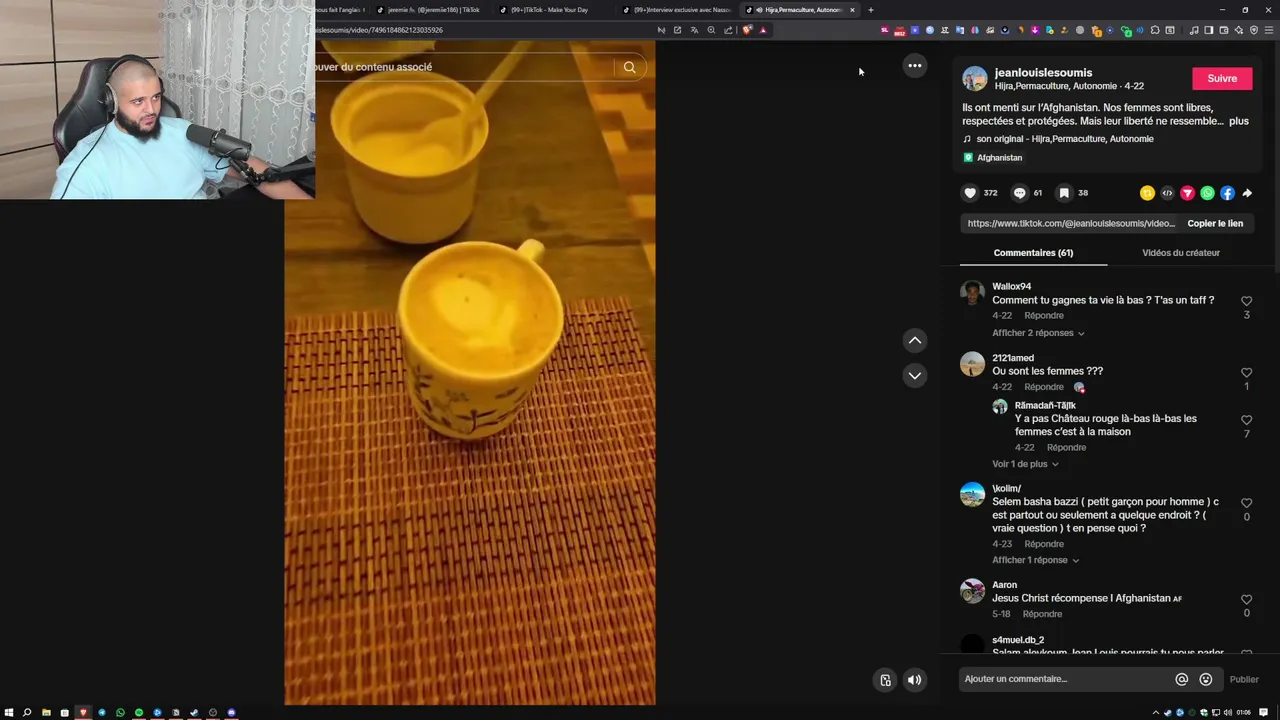This screenshot has height=720, width=1280.
Task: Like Aaron's comment
Action: (1246, 600)
